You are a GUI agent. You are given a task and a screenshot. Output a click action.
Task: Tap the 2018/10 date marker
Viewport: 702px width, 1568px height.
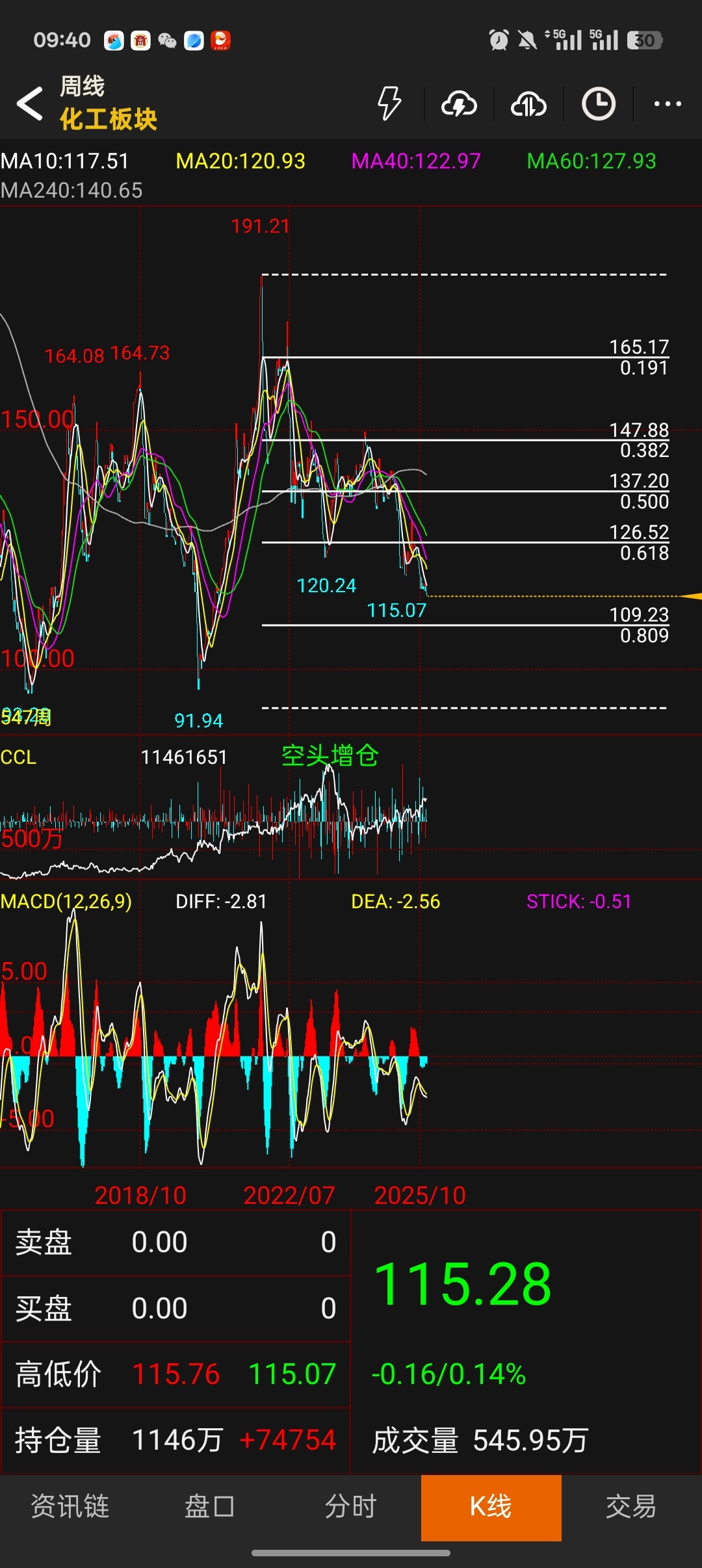pyautogui.click(x=140, y=1196)
